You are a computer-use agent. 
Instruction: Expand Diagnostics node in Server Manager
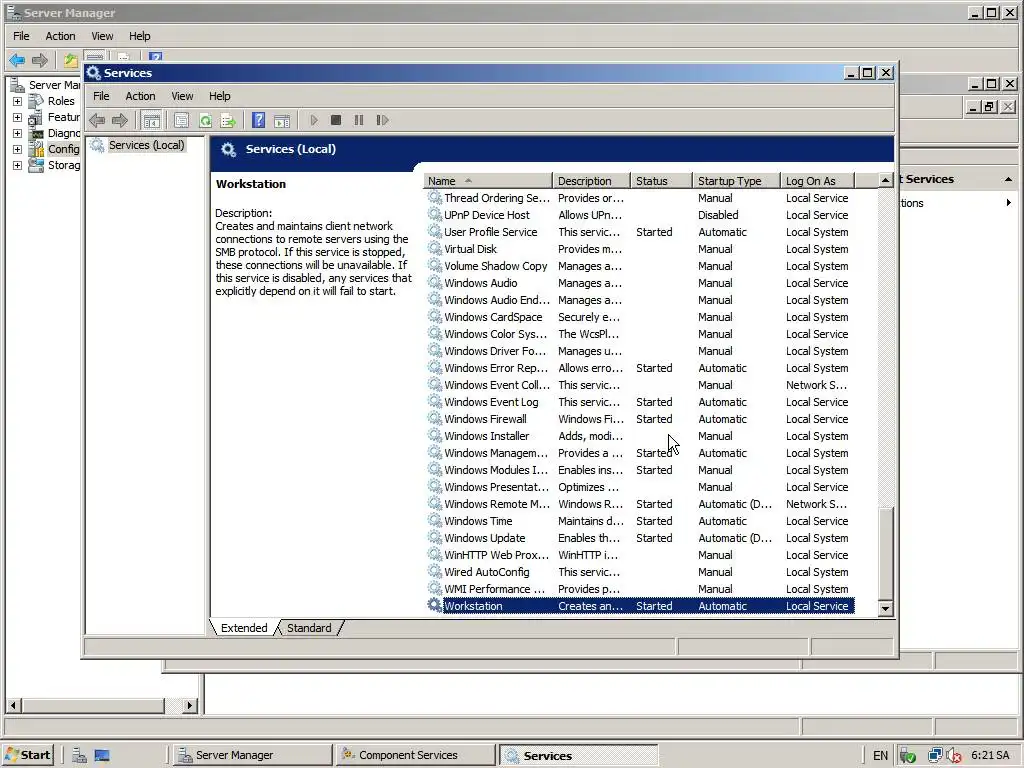click(x=18, y=133)
